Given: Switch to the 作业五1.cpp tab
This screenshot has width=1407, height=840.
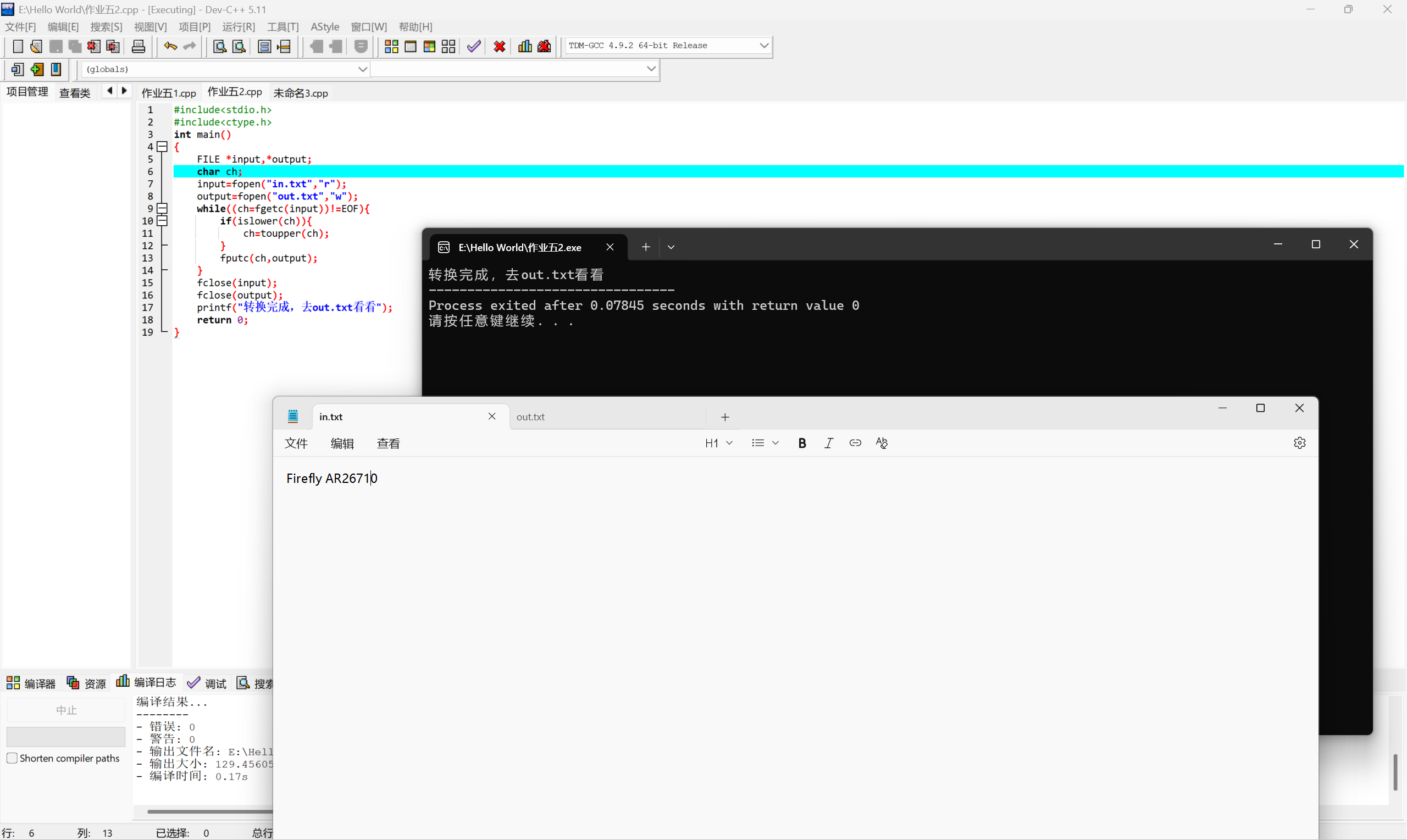Looking at the screenshot, I should tap(168, 92).
